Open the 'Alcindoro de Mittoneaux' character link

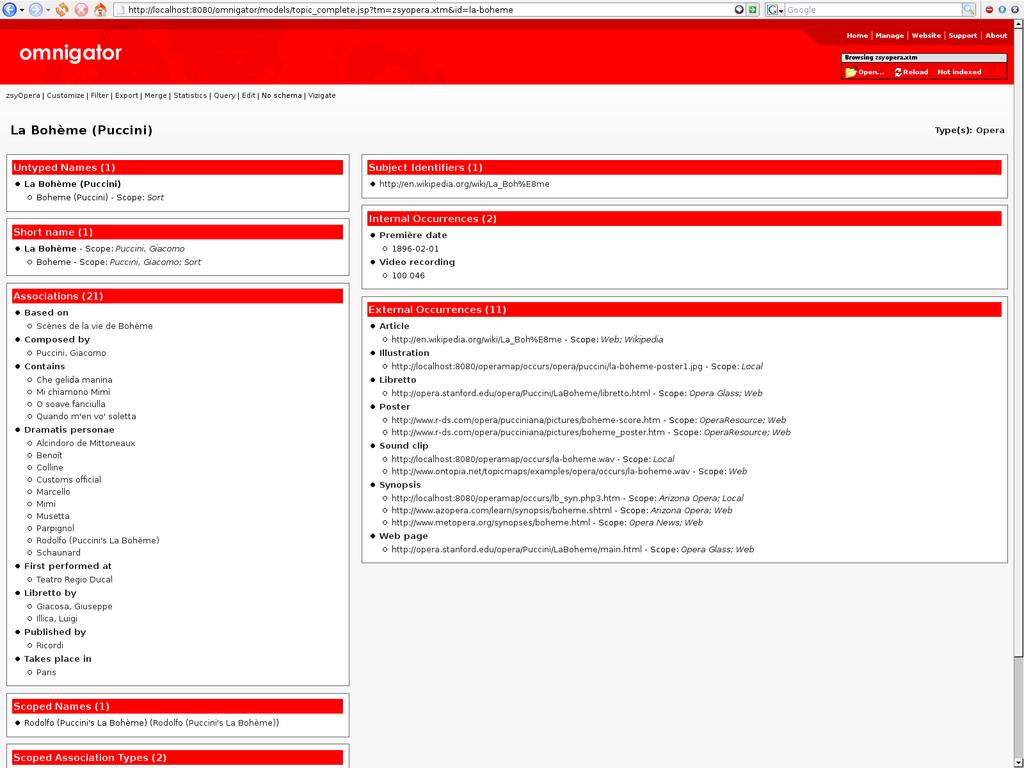click(x=86, y=443)
